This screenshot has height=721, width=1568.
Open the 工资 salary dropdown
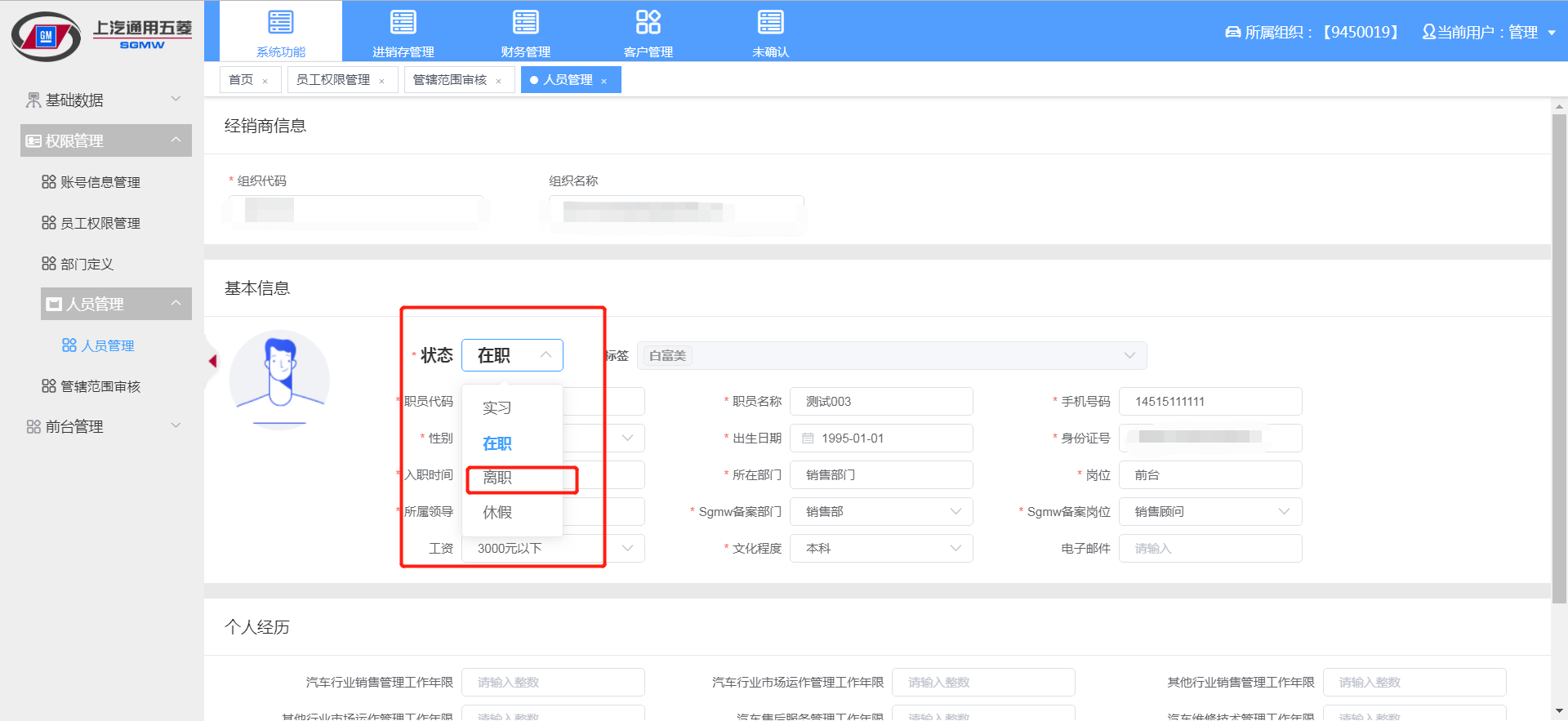[553, 548]
